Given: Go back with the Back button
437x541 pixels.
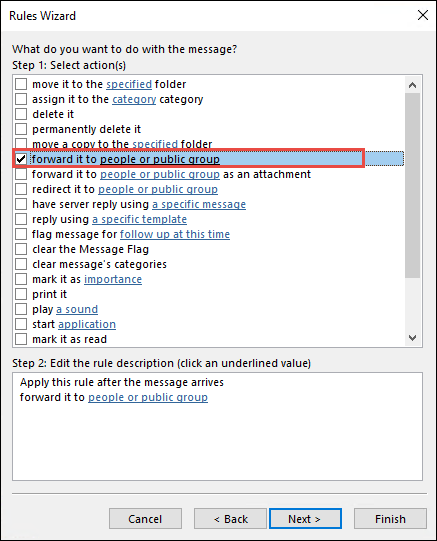Looking at the screenshot, I should click(230, 519).
